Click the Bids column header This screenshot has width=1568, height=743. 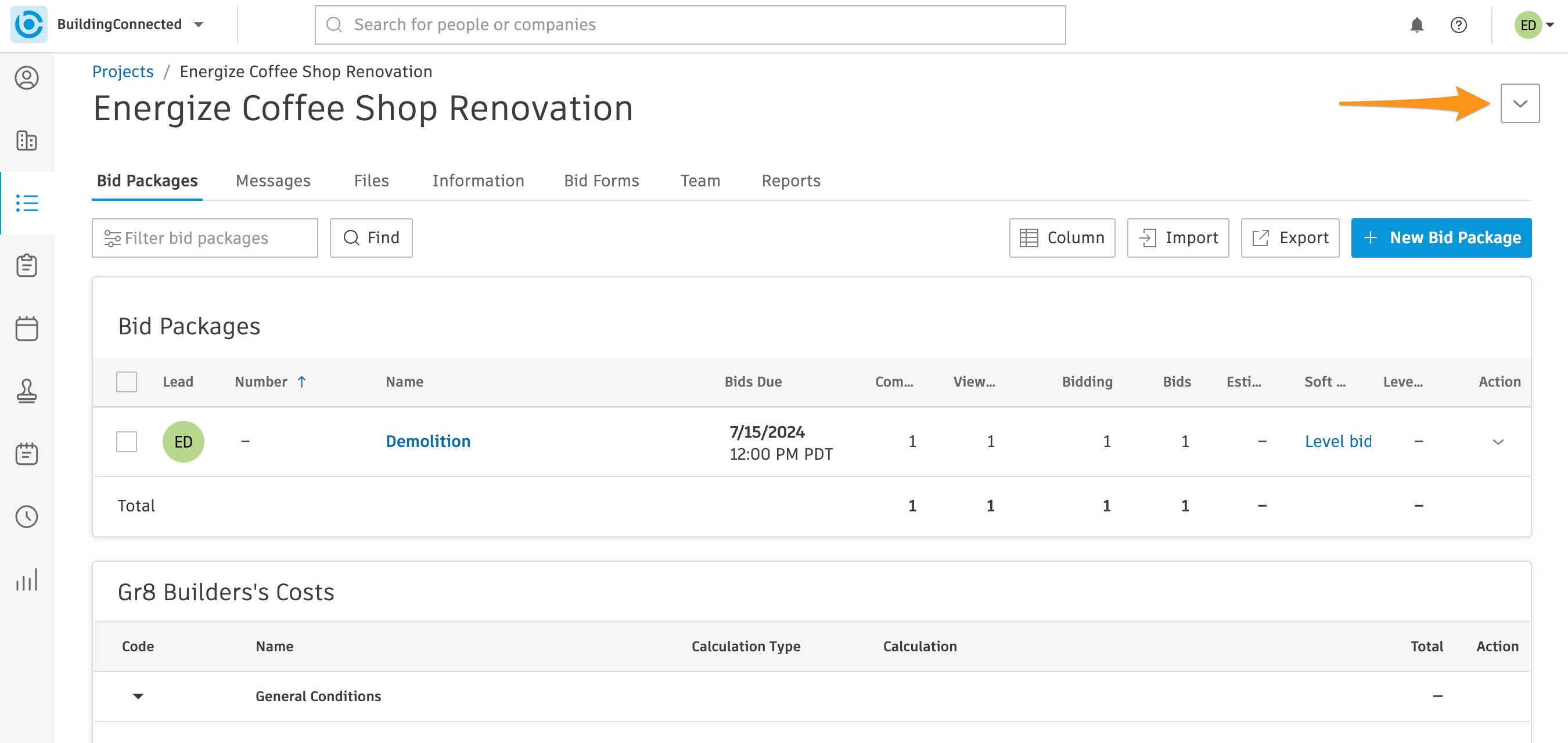click(x=1177, y=381)
